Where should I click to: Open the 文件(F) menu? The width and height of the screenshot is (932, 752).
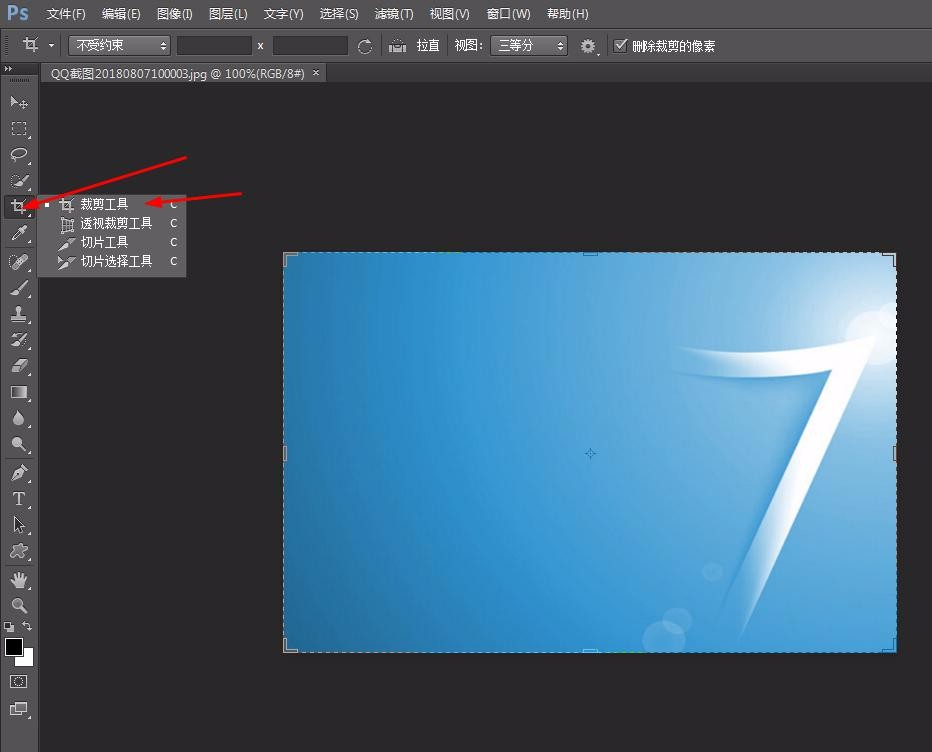(x=66, y=14)
